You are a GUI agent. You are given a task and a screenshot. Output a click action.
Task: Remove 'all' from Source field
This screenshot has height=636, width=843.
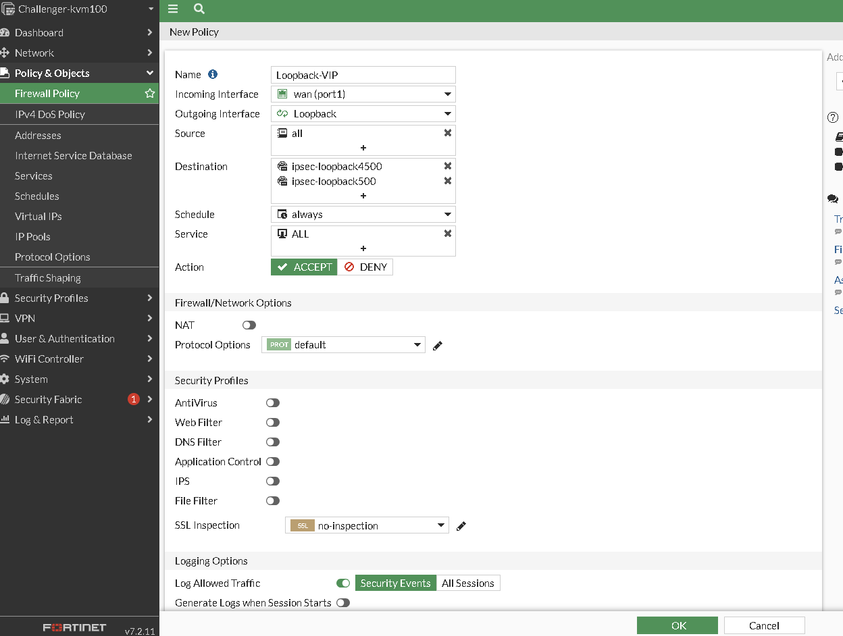[447, 133]
